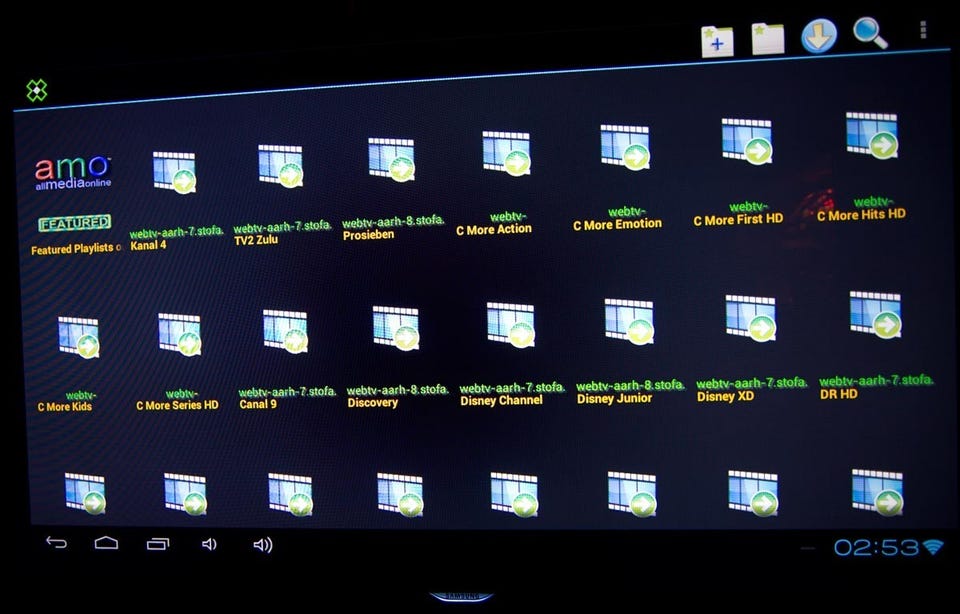This screenshot has width=960, height=614.
Task: Click the 'TV2 Zulu' label
Action: 256,240
